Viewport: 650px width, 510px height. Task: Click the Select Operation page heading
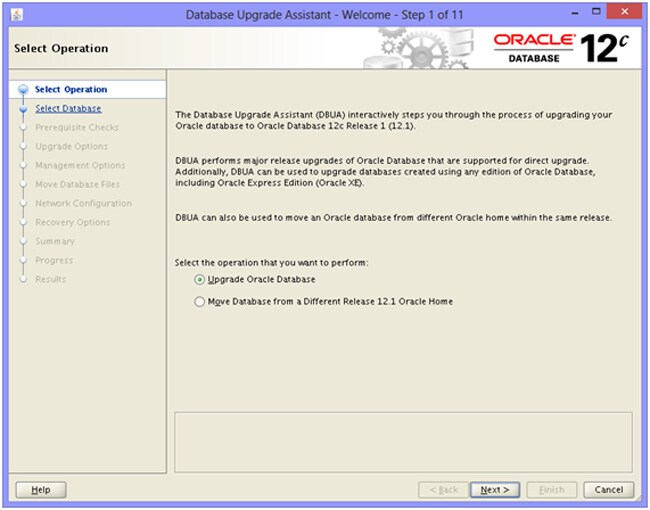61,49
